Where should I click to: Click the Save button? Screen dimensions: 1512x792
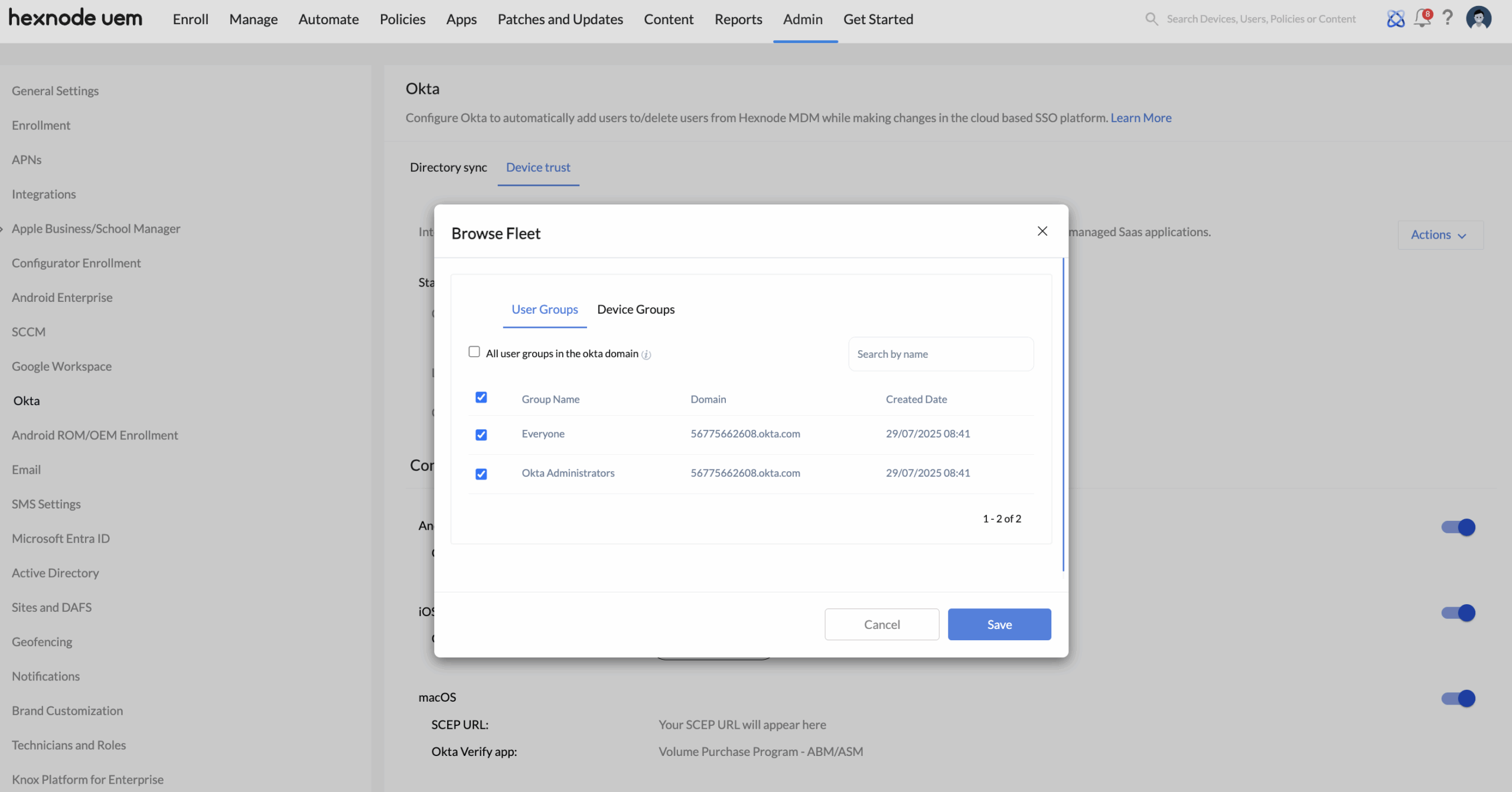[x=999, y=624]
